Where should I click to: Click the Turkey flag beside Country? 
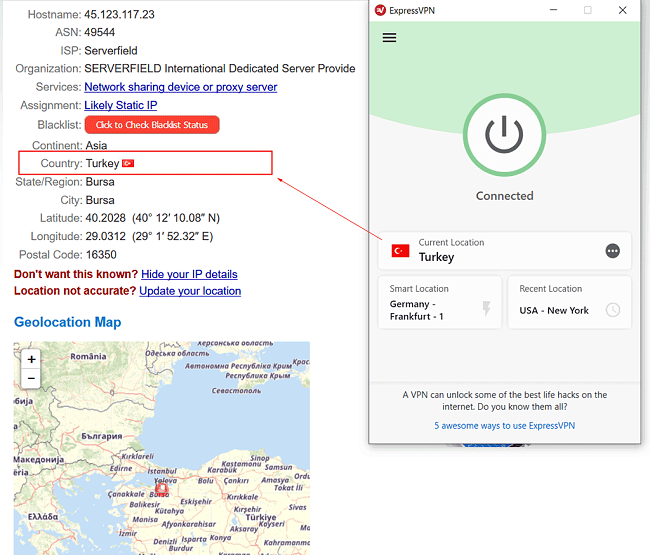pyautogui.click(x=128, y=163)
